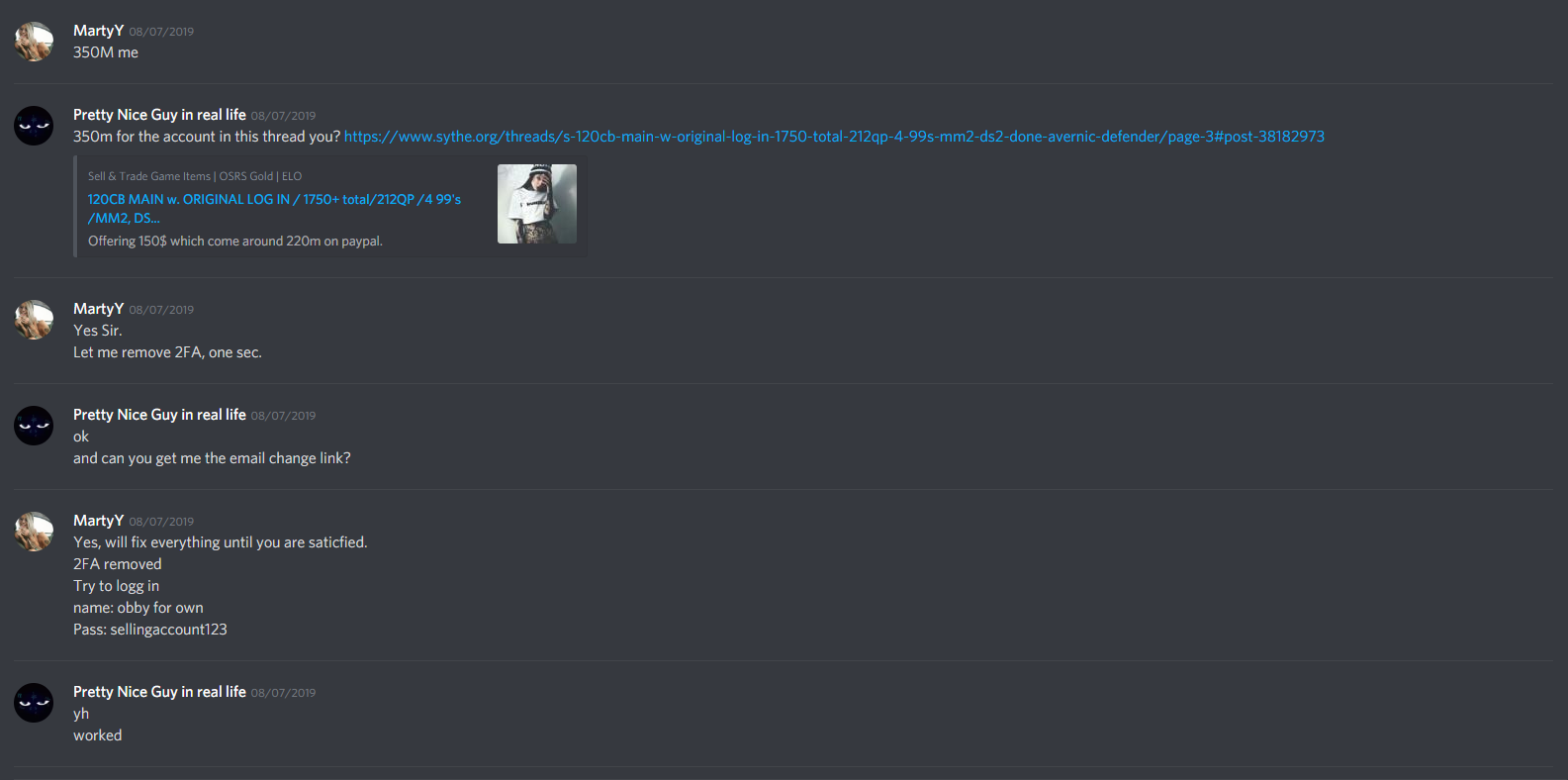Click the message "Pass: sellingaccount123"
Viewport: 1568px width, 780px height.
point(150,630)
